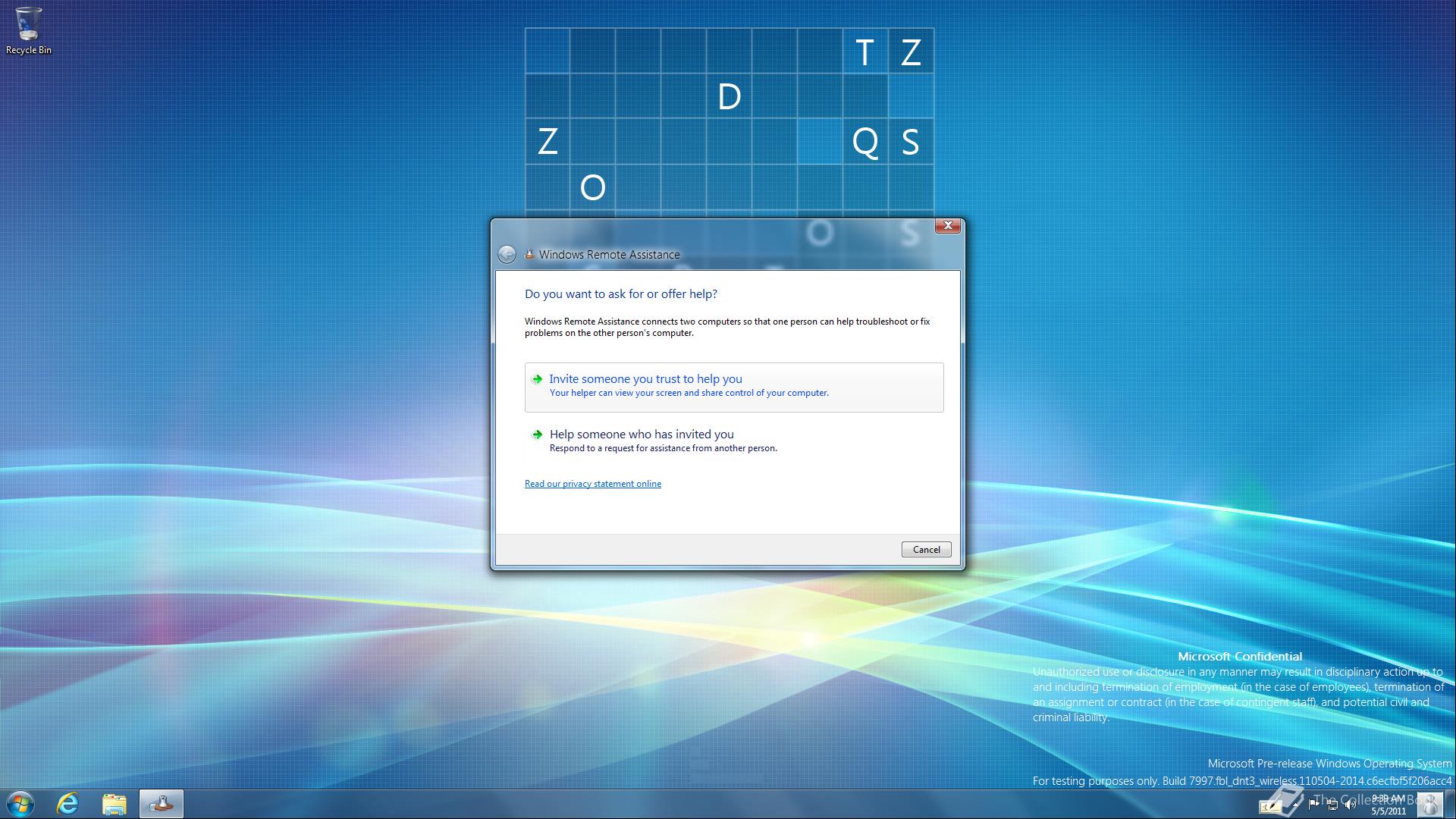Choose Invite someone you trust to help you

pyautogui.click(x=734, y=387)
